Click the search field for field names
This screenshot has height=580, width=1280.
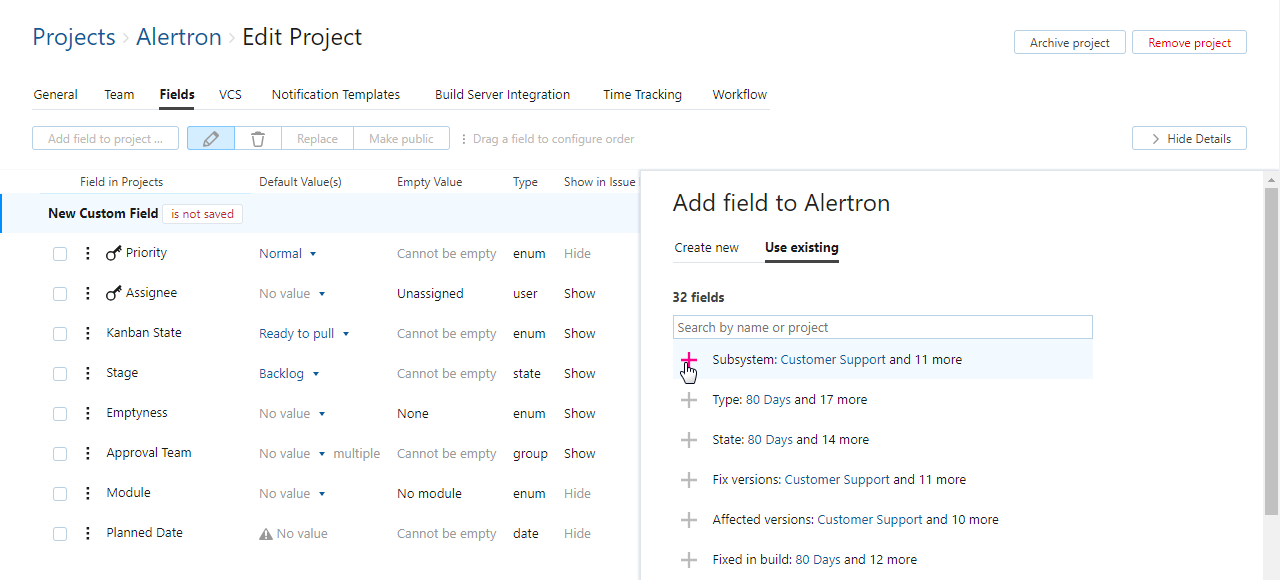[882, 327]
